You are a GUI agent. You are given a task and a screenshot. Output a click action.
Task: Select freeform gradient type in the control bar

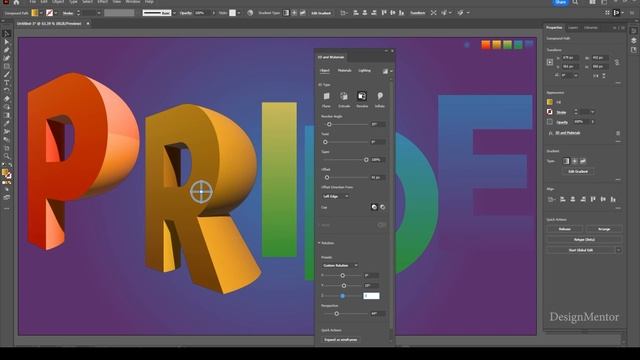[302, 13]
